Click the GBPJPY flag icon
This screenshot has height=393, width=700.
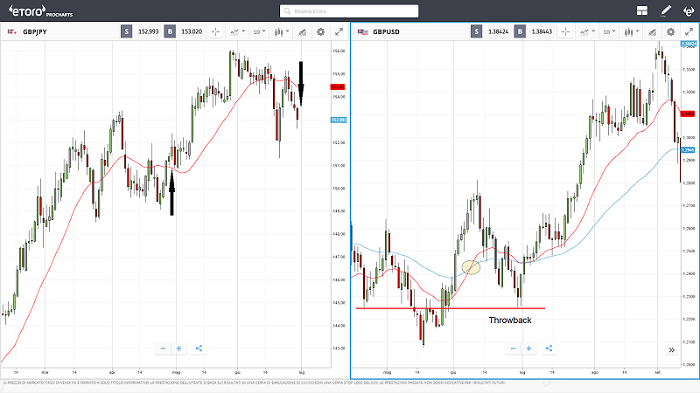[x=12, y=32]
